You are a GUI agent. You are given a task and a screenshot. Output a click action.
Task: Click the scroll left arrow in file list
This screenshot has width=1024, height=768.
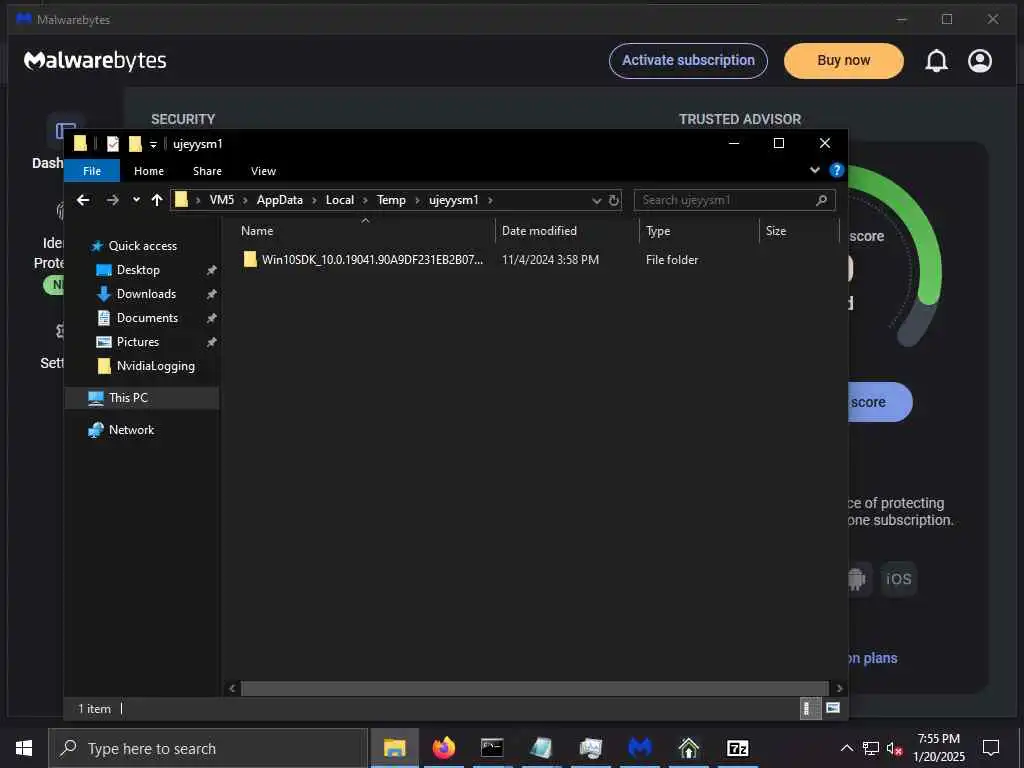tap(232, 688)
